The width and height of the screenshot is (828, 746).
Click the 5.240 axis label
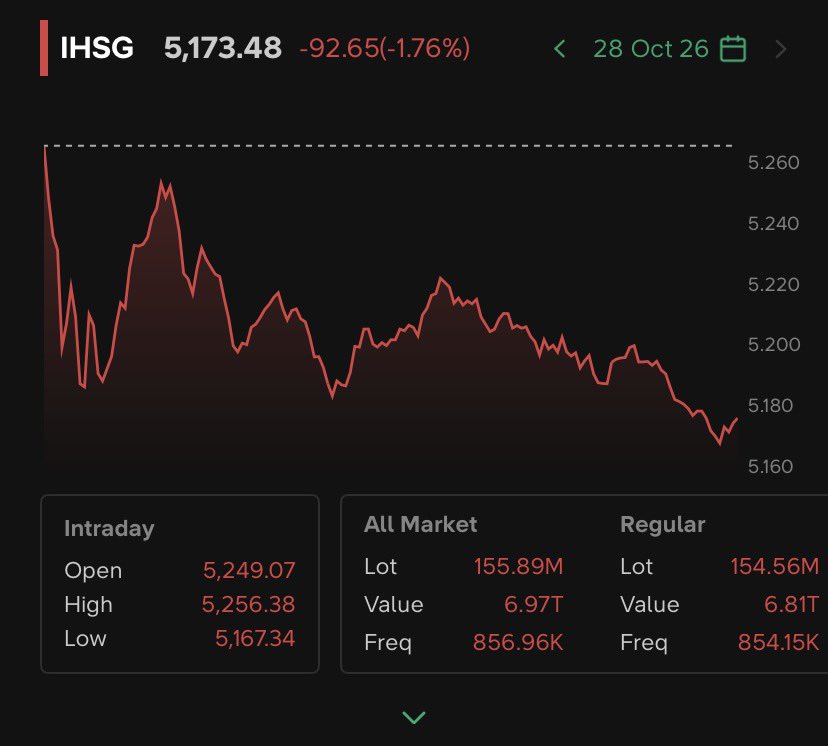tap(773, 224)
